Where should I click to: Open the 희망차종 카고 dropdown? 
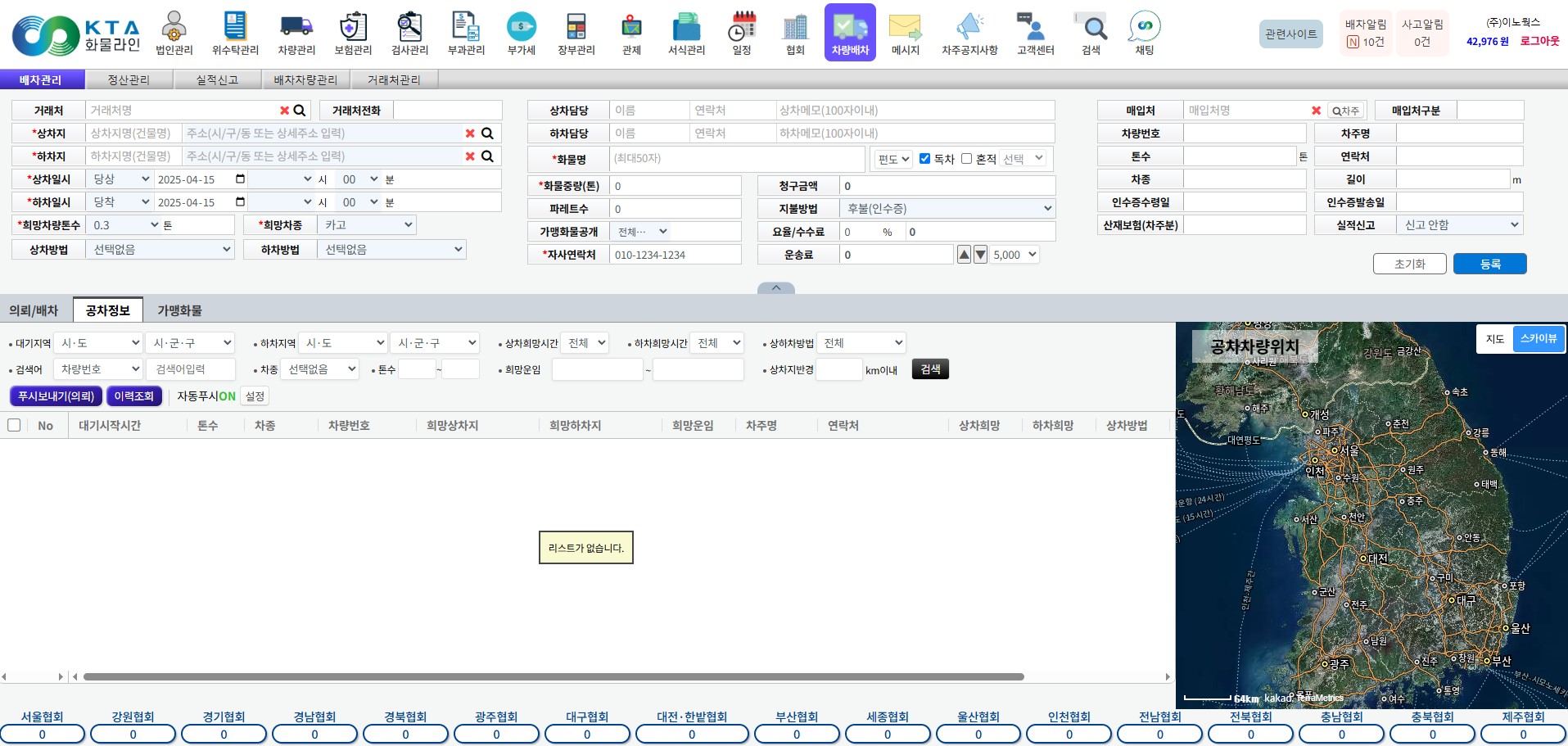coord(367,225)
